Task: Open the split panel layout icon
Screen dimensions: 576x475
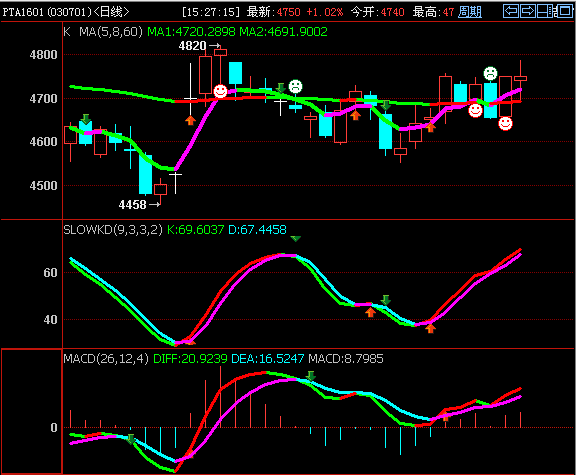Action: pos(546,11)
